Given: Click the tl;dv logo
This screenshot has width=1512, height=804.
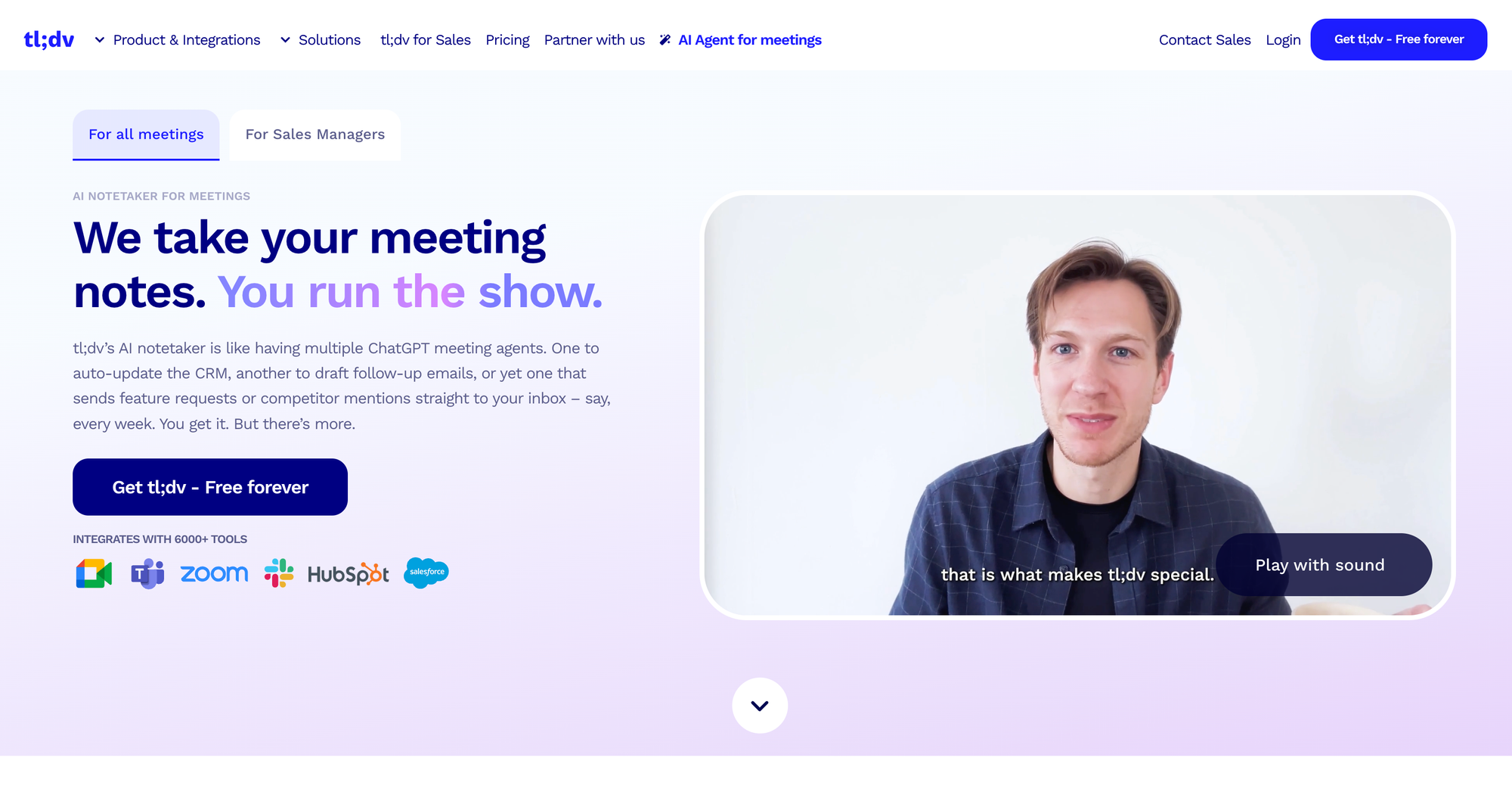Looking at the screenshot, I should [x=49, y=39].
